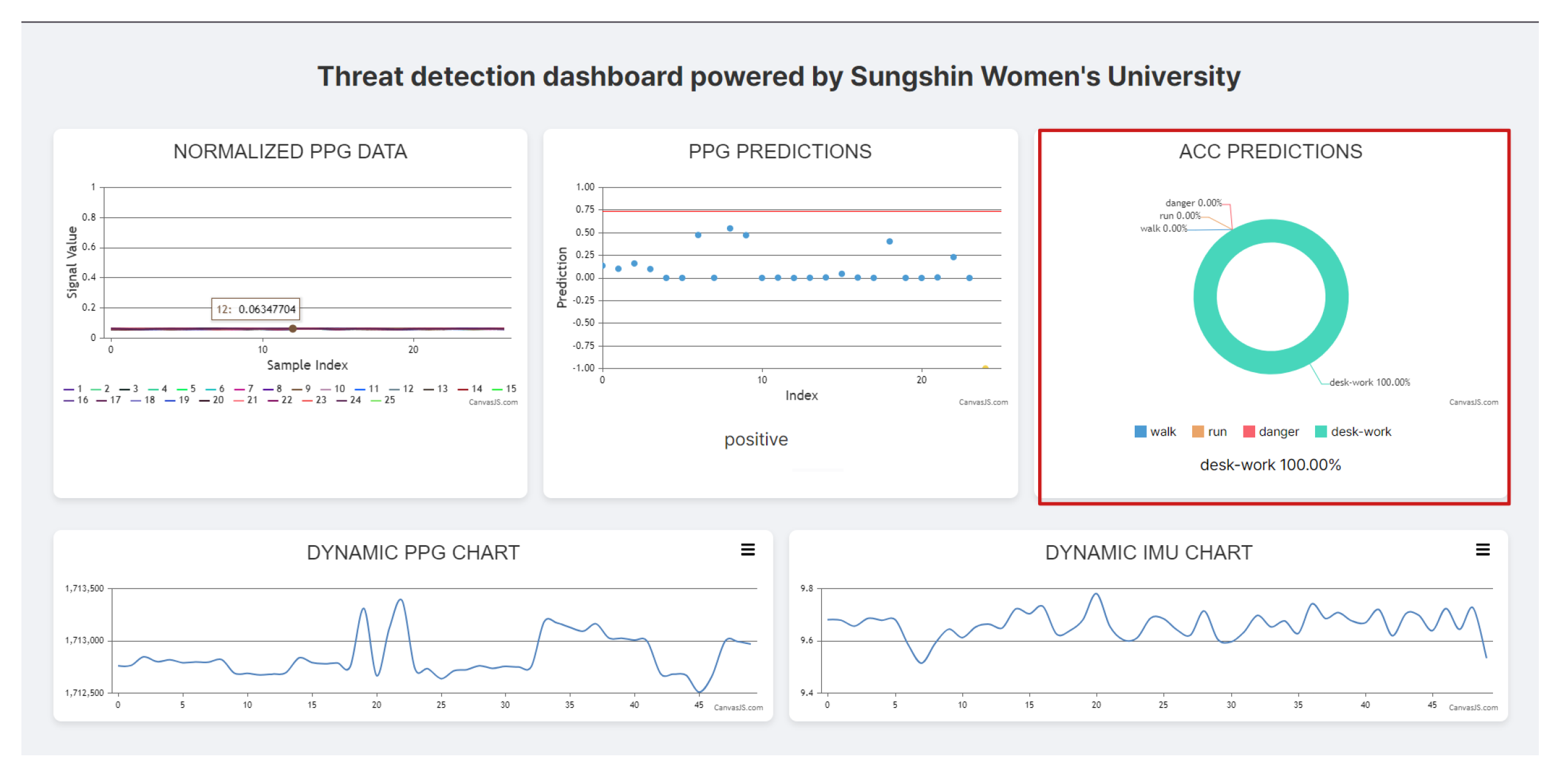Click the highest blue dot in PPG Predictions
This screenshot has height=784, width=1559.
click(729, 229)
